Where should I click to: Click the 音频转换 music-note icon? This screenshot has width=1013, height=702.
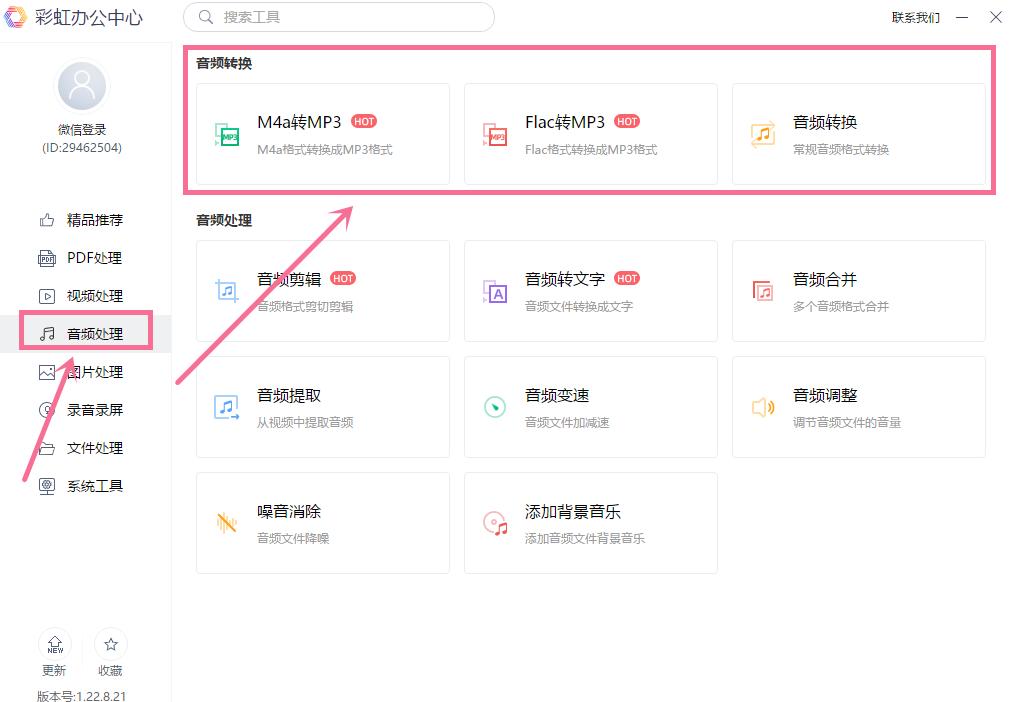[763, 134]
